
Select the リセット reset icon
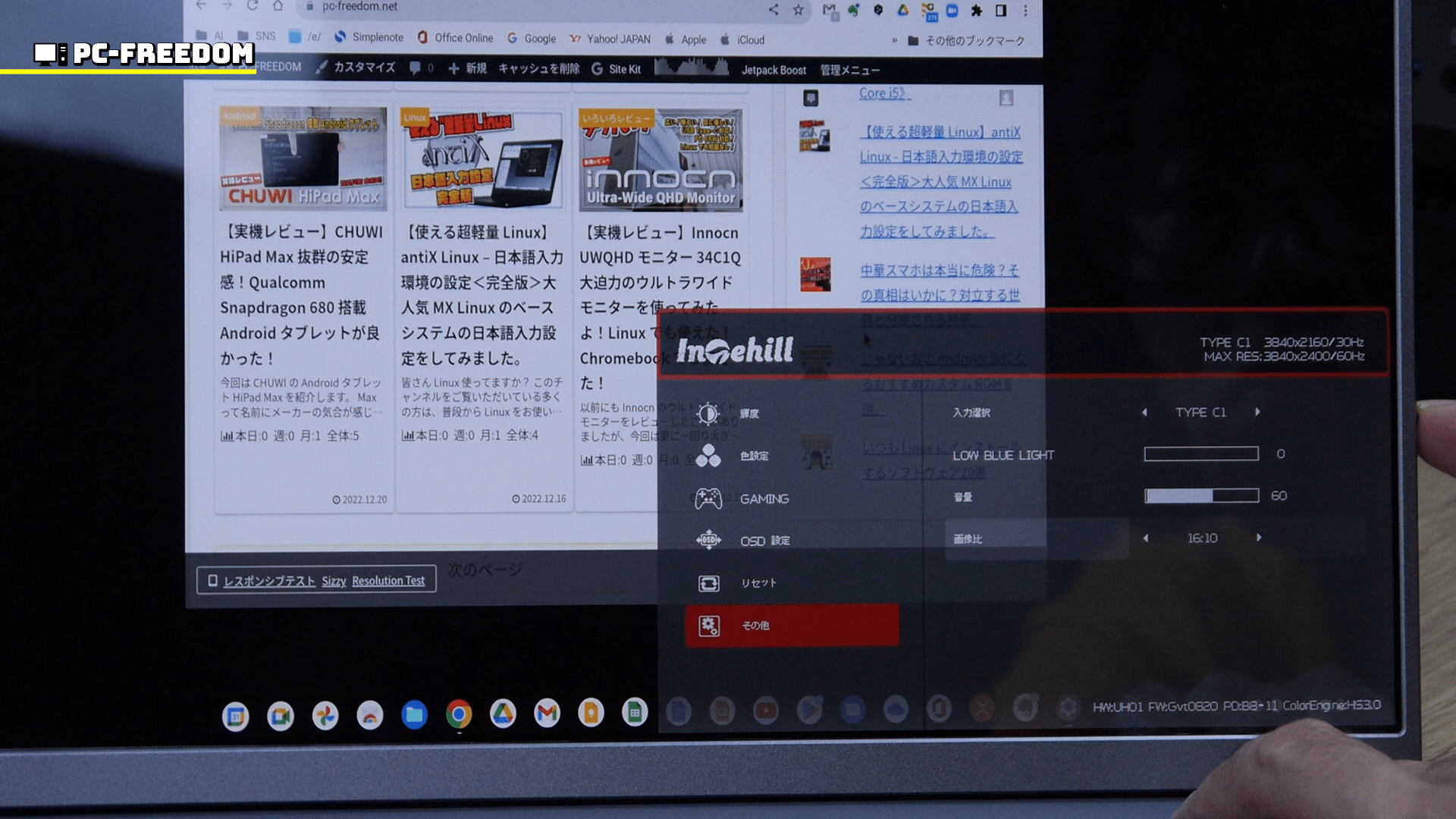pyautogui.click(x=708, y=582)
